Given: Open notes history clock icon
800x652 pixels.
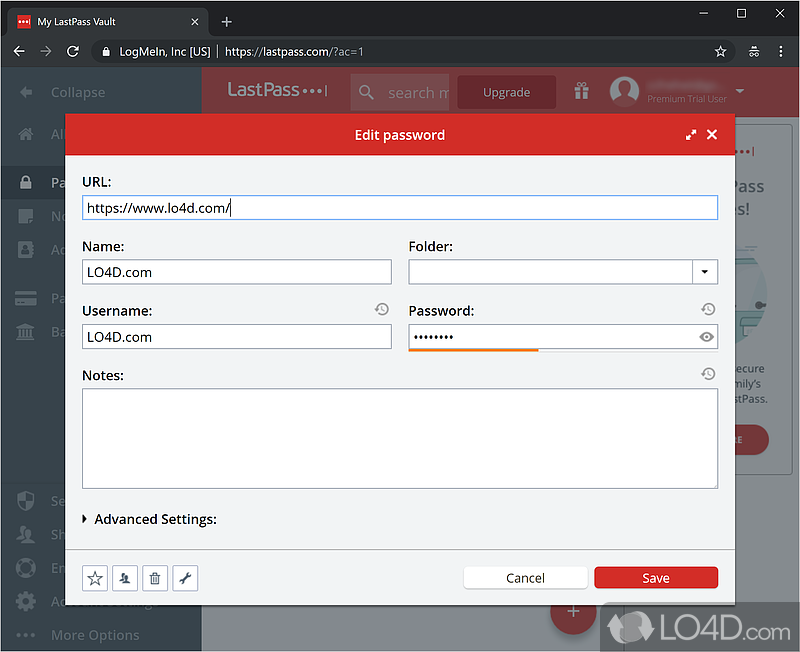Looking at the screenshot, I should click(708, 374).
